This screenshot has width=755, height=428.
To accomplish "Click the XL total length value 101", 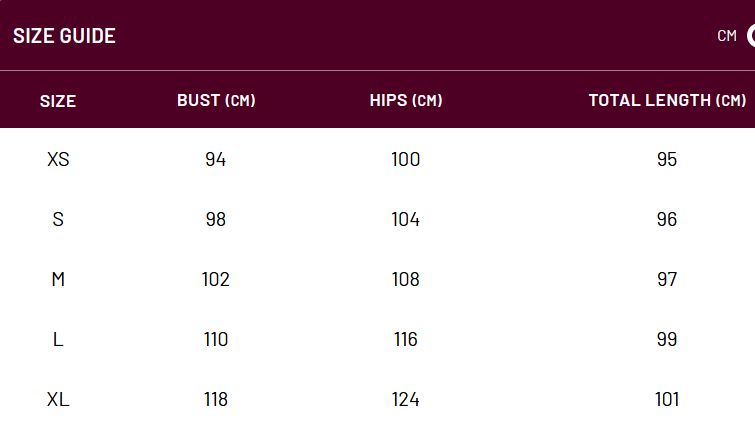I will pos(667,399).
